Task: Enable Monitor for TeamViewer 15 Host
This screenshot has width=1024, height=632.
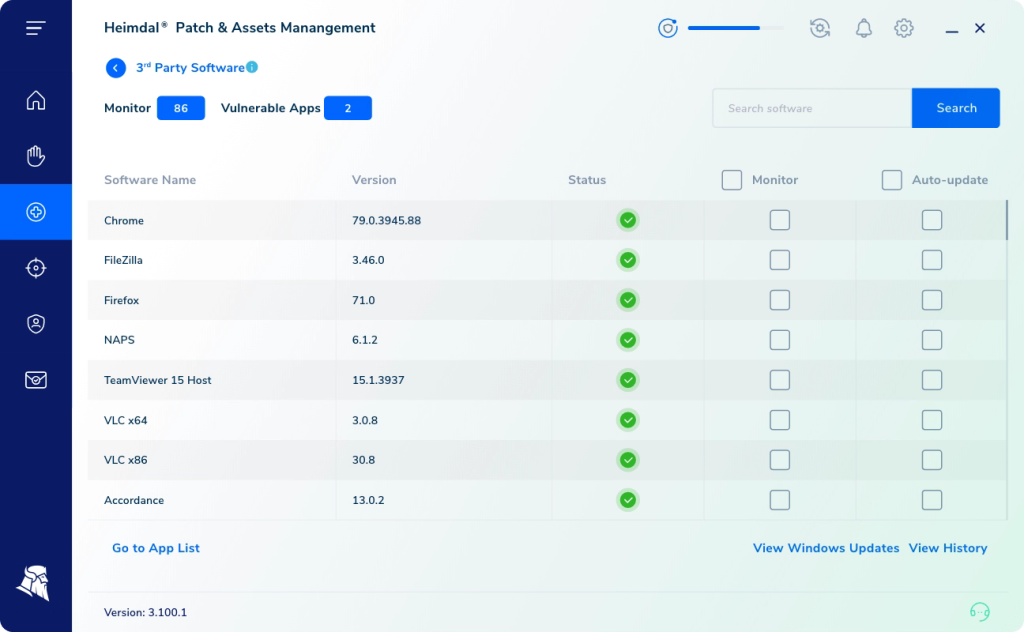Action: (x=780, y=380)
